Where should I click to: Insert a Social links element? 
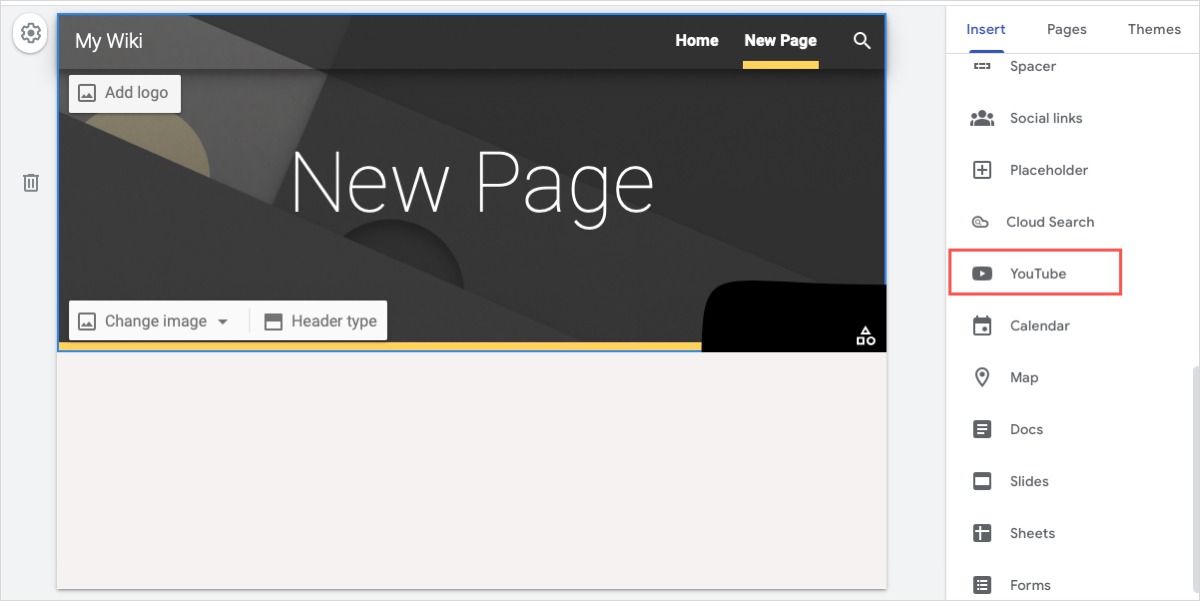[1044, 117]
